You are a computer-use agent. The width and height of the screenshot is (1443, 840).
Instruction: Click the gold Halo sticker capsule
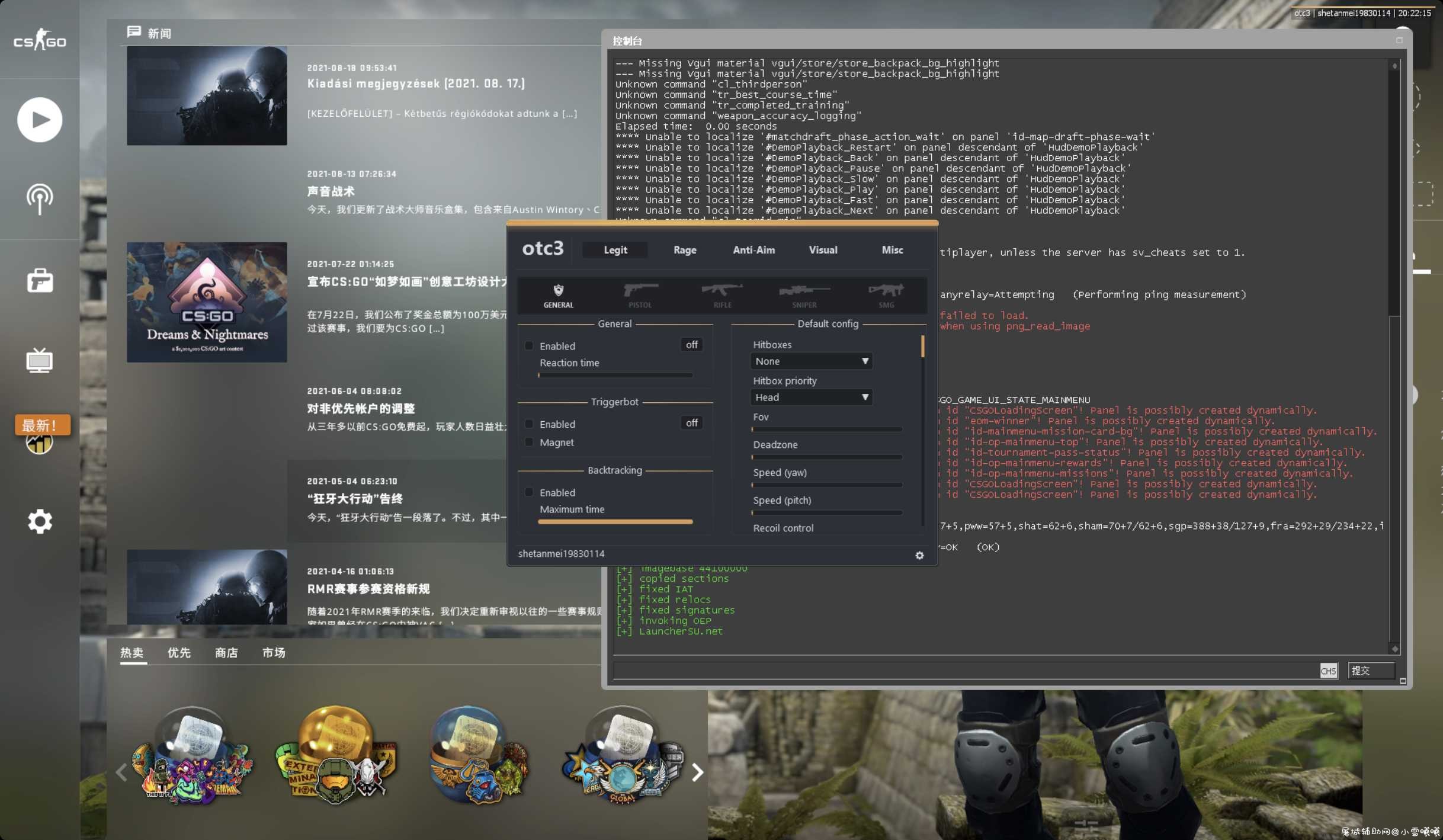click(336, 755)
